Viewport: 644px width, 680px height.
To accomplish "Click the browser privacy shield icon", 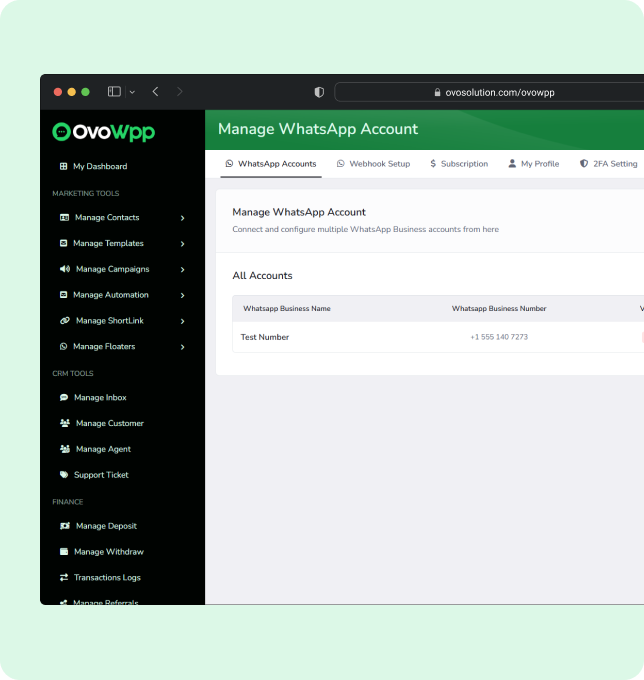I will click(319, 92).
